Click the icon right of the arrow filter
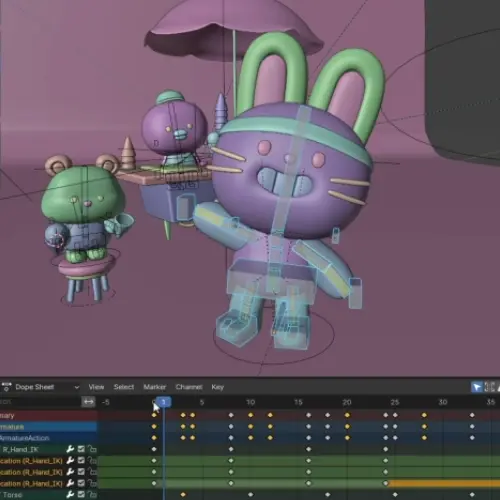500x500 pixels. [x=489, y=387]
